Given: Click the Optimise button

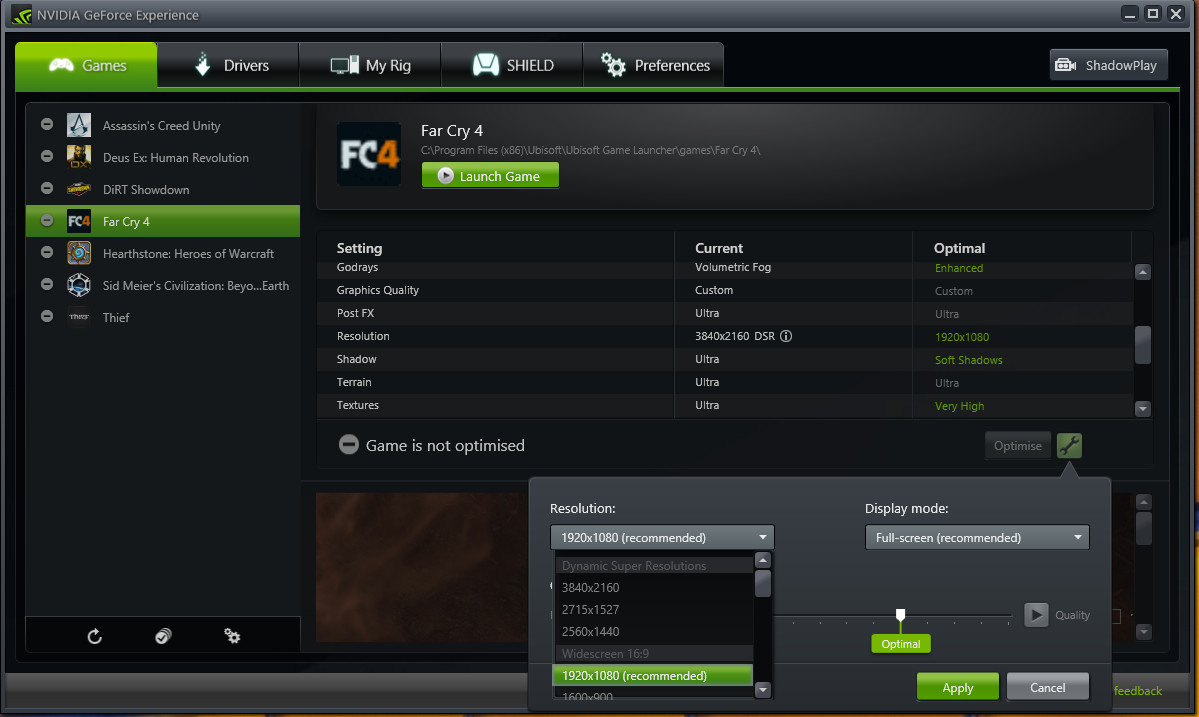Looking at the screenshot, I should (x=1018, y=446).
